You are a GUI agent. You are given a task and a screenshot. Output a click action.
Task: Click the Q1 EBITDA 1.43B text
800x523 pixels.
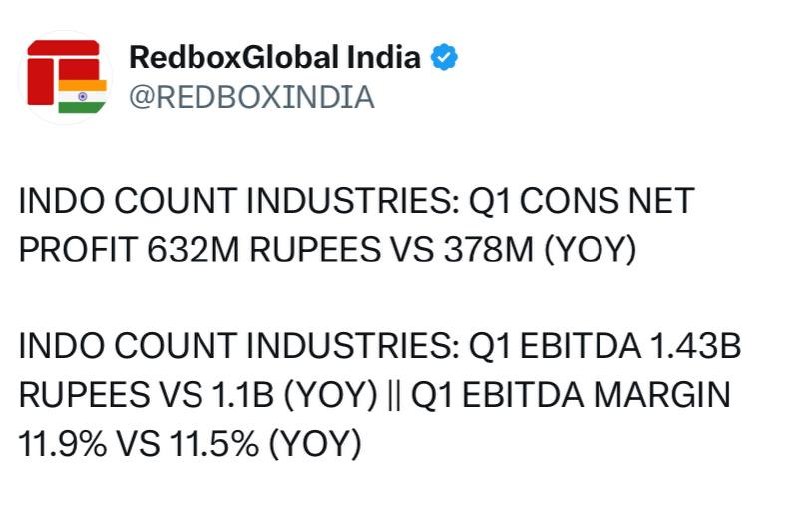[x=605, y=345]
